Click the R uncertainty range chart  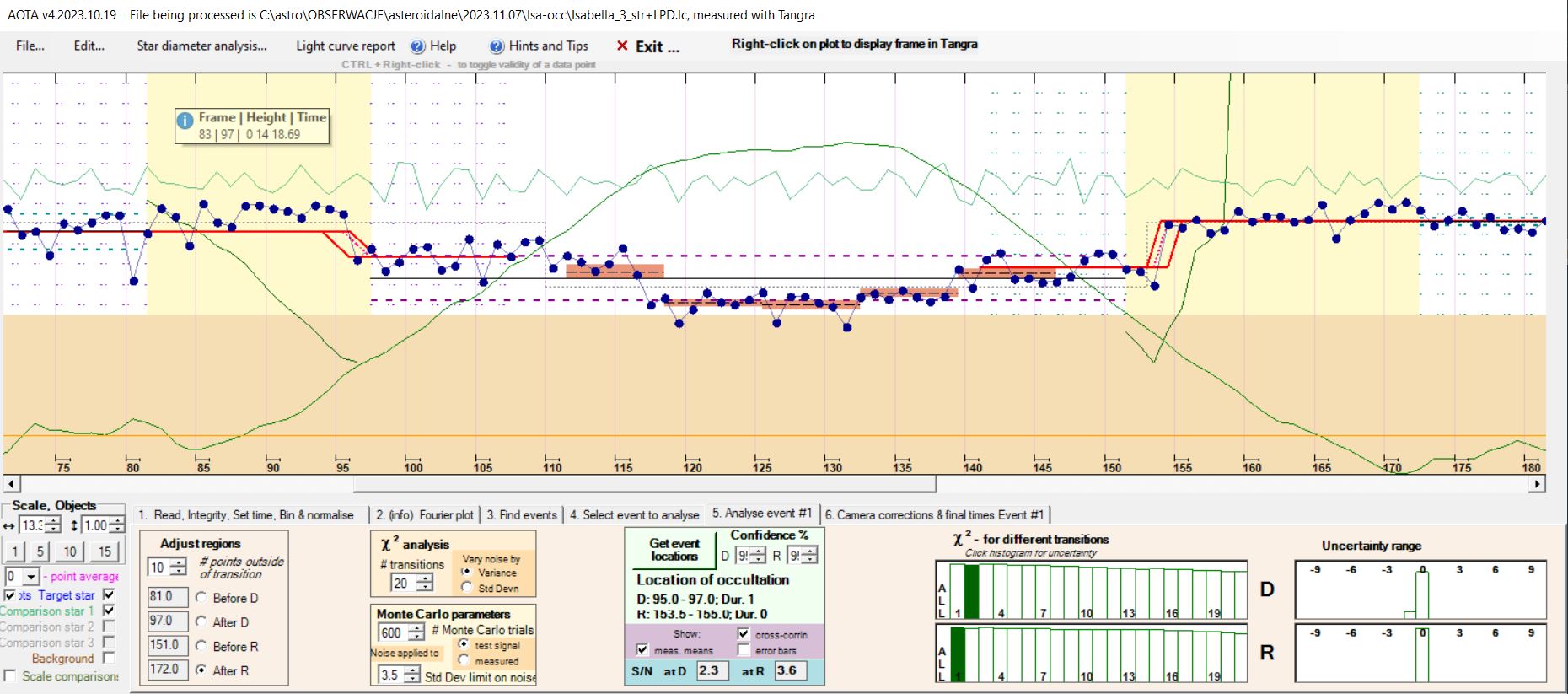tap(1420, 653)
